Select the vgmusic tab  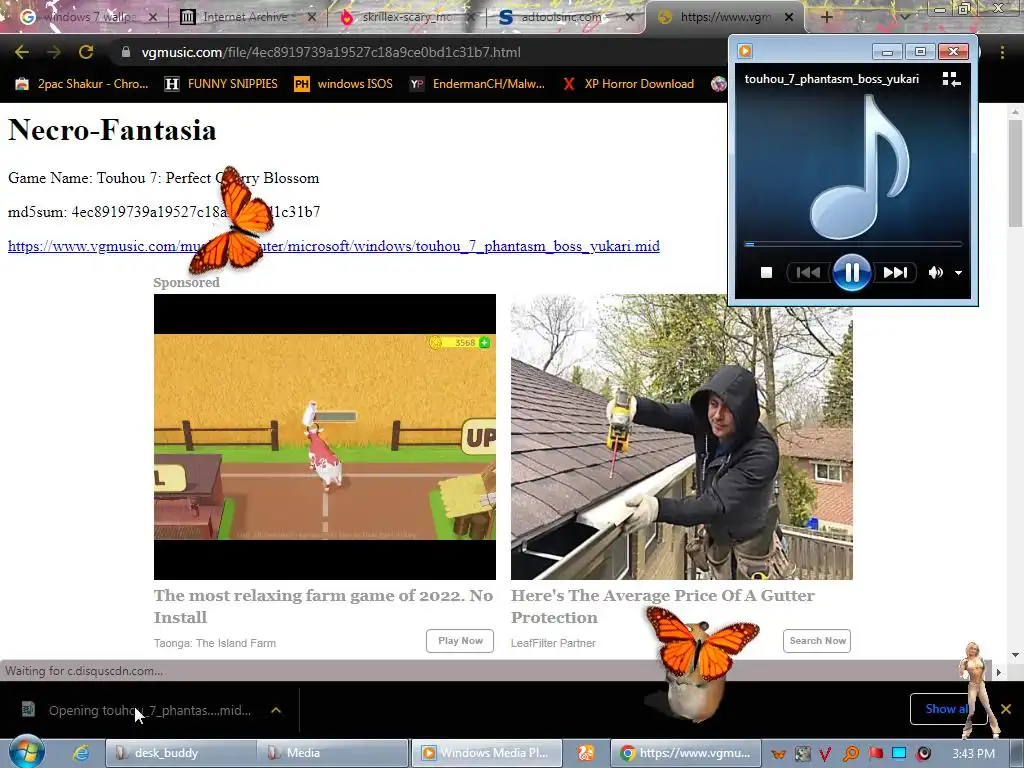tap(725, 17)
